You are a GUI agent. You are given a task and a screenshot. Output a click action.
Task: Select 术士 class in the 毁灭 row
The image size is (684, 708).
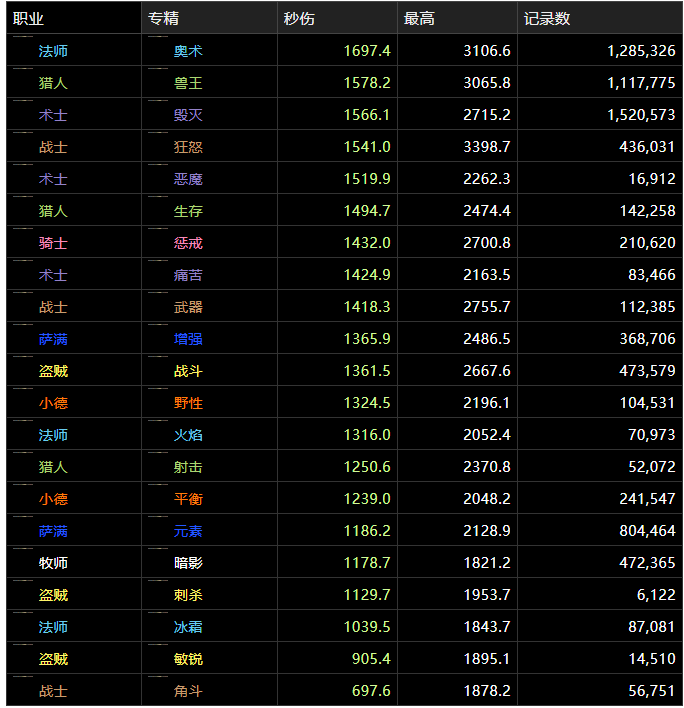[x=53, y=115]
